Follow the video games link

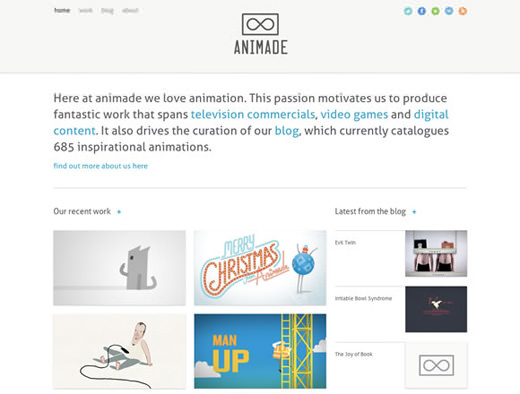tap(354, 114)
